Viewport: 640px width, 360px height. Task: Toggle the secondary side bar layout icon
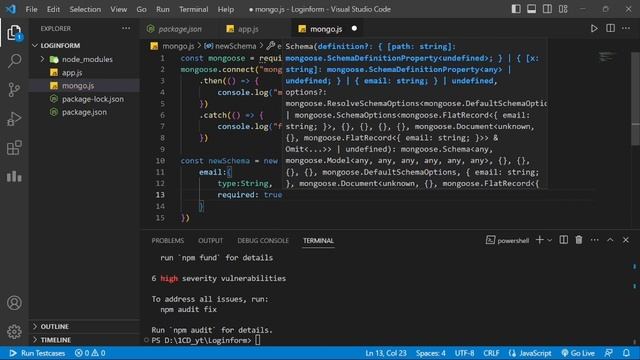pyautogui.click(x=547, y=9)
